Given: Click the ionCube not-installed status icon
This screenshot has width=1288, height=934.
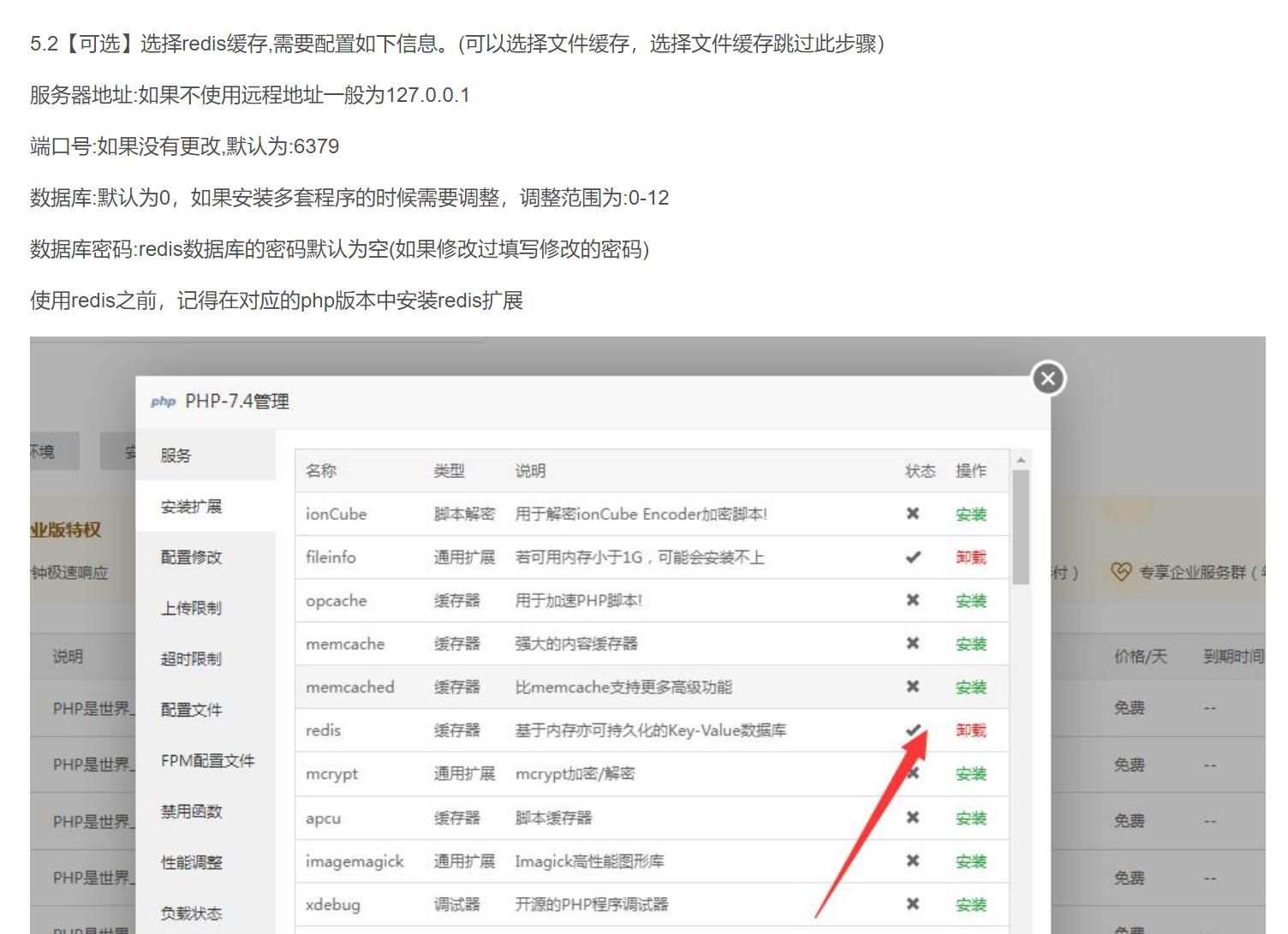Looking at the screenshot, I should point(913,514).
